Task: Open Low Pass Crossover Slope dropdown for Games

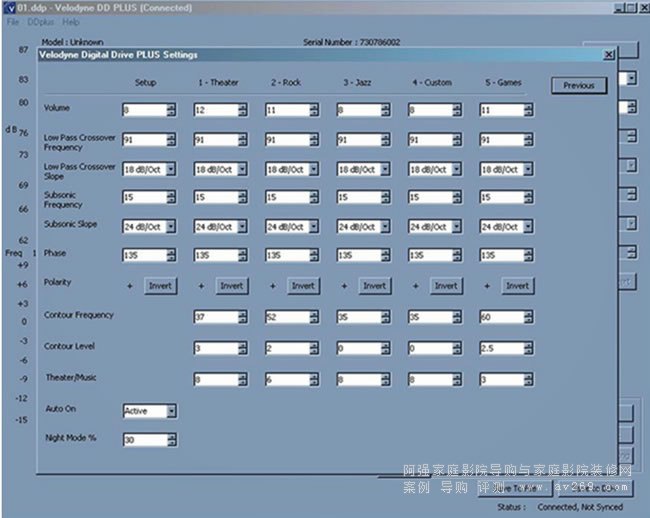Action: (529, 169)
